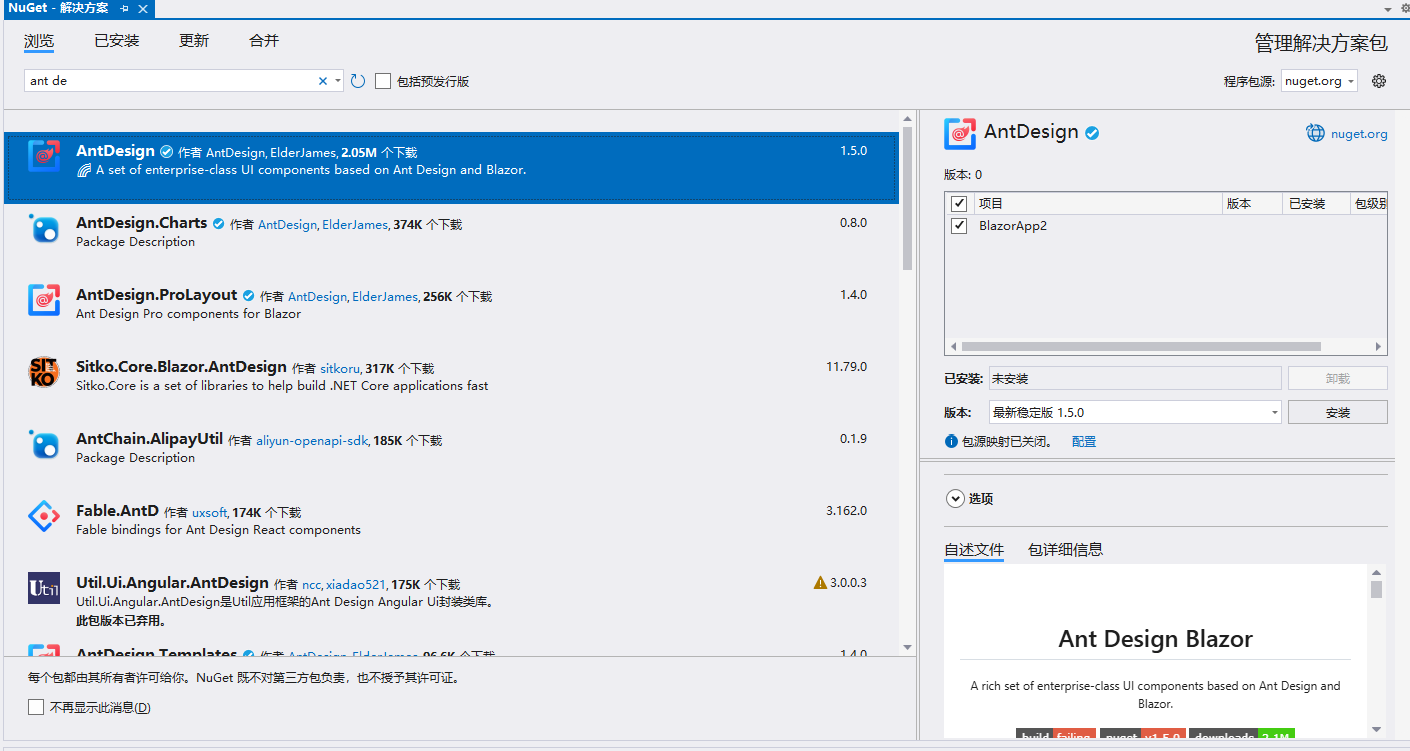Click the 11.79.0 version number
The height and width of the screenshot is (751, 1410).
(846, 367)
